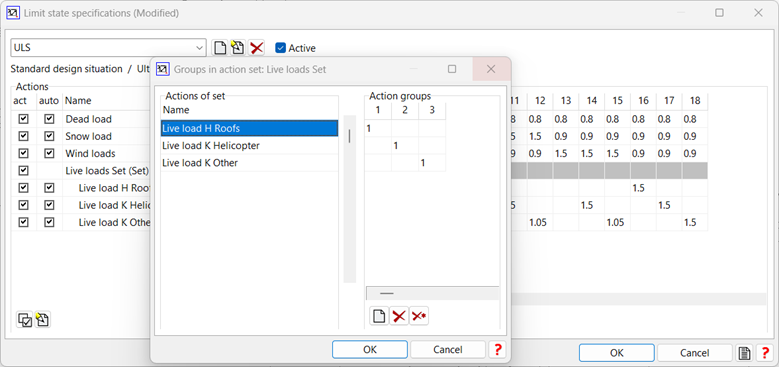Open the report icon next to Cancel
This screenshot has width=779, height=367.
click(x=744, y=353)
